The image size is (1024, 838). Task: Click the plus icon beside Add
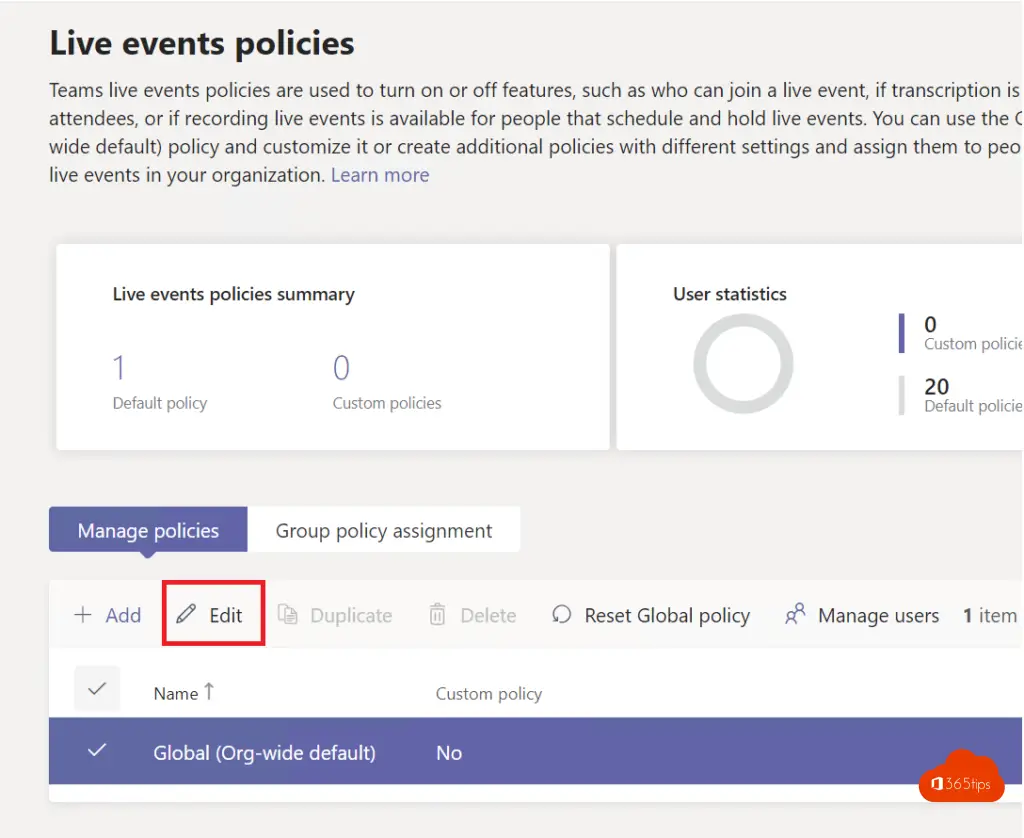tap(83, 615)
